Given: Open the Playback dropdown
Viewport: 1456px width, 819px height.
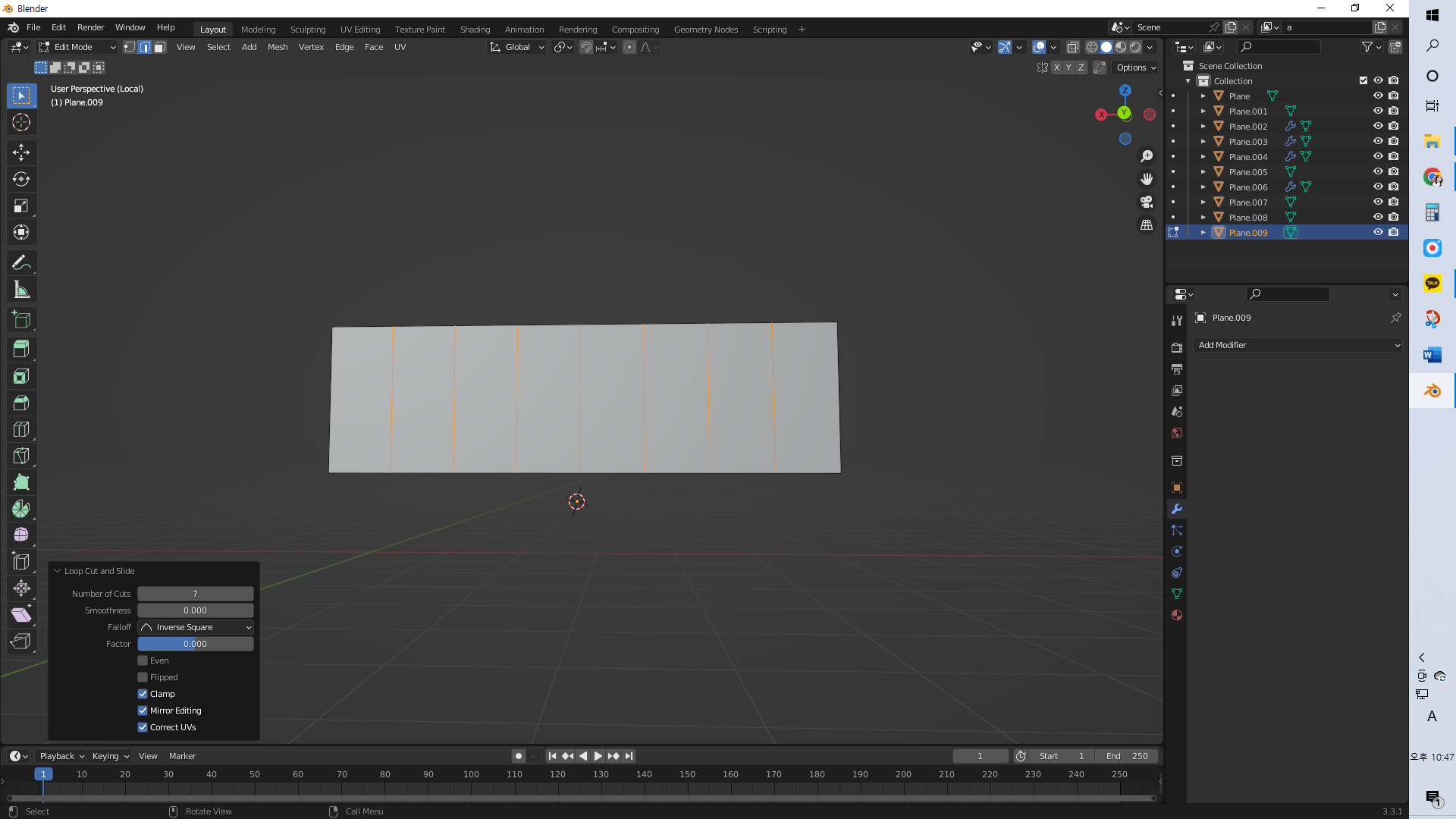Looking at the screenshot, I should tap(61, 756).
